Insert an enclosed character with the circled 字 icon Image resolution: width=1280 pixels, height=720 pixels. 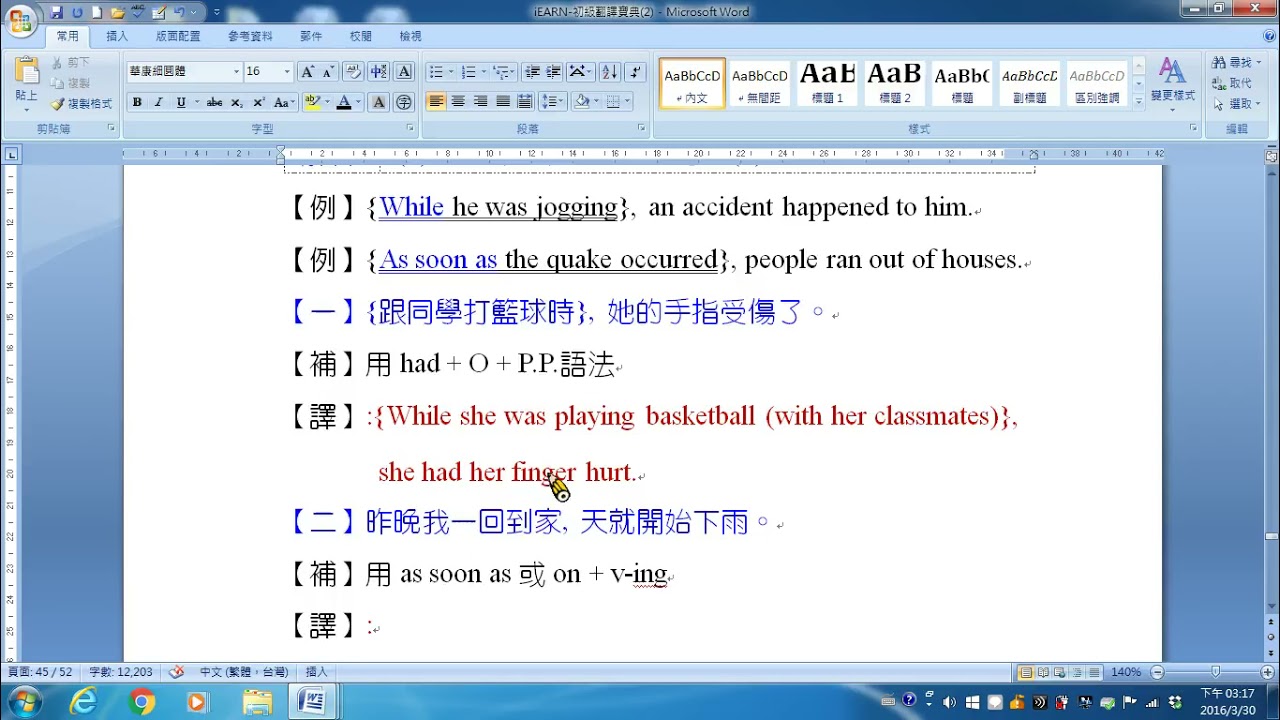(x=404, y=102)
